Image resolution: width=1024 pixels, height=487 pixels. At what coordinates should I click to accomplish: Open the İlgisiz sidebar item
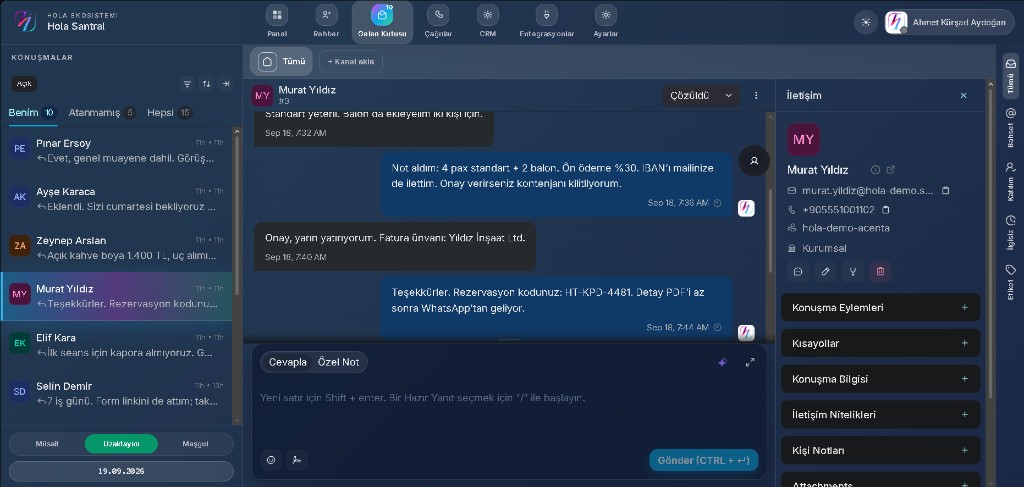[1010, 232]
